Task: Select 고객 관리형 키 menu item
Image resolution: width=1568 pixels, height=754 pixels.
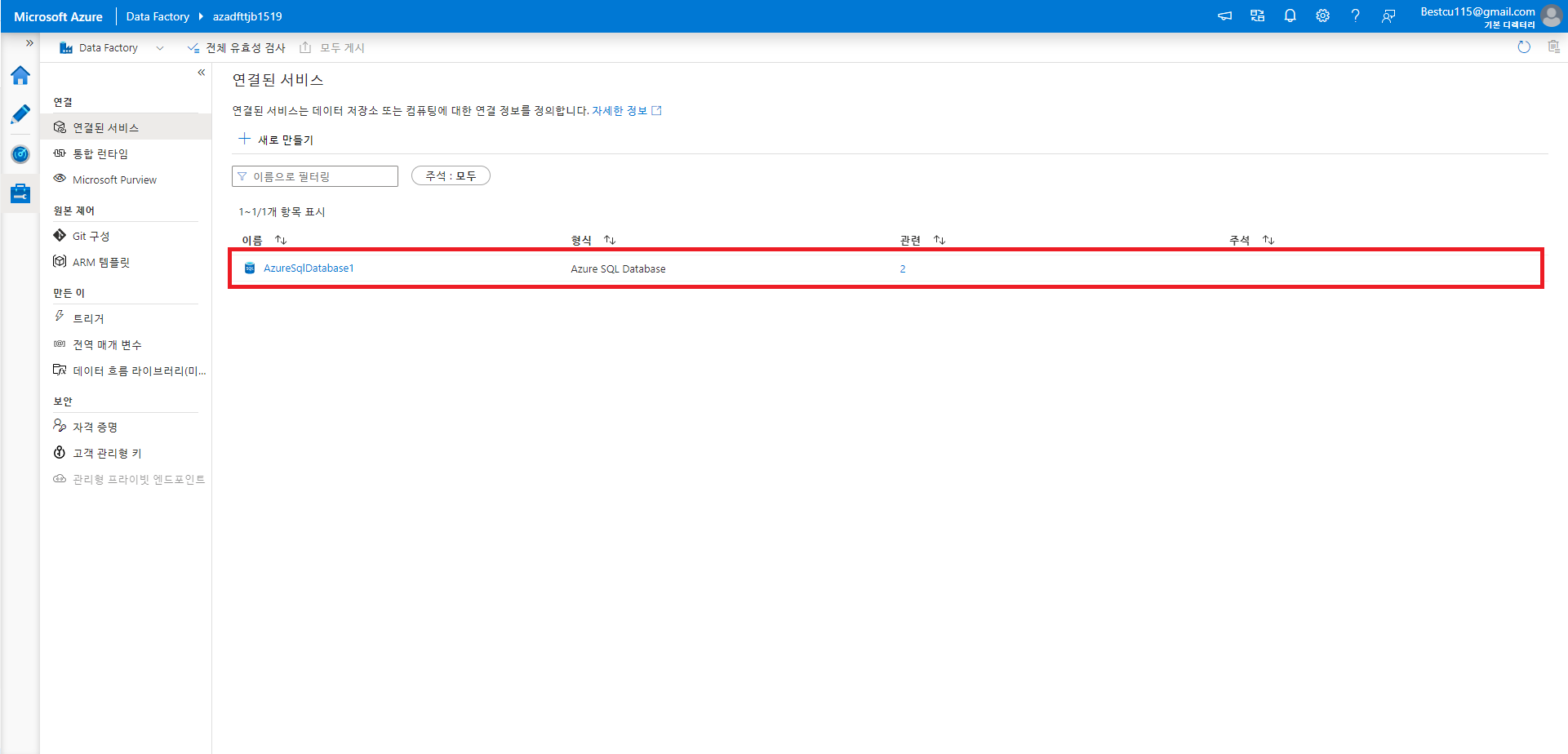Action: [126, 453]
